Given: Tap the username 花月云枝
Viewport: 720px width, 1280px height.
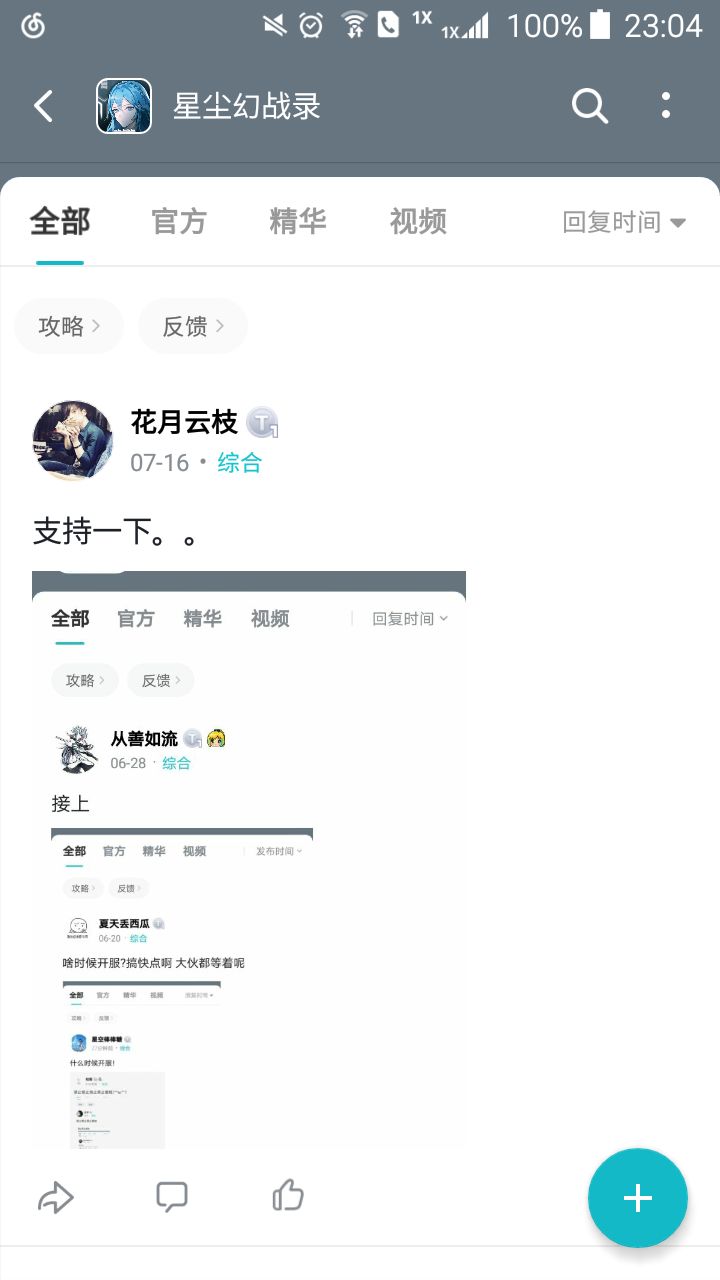Looking at the screenshot, I should tap(184, 423).
